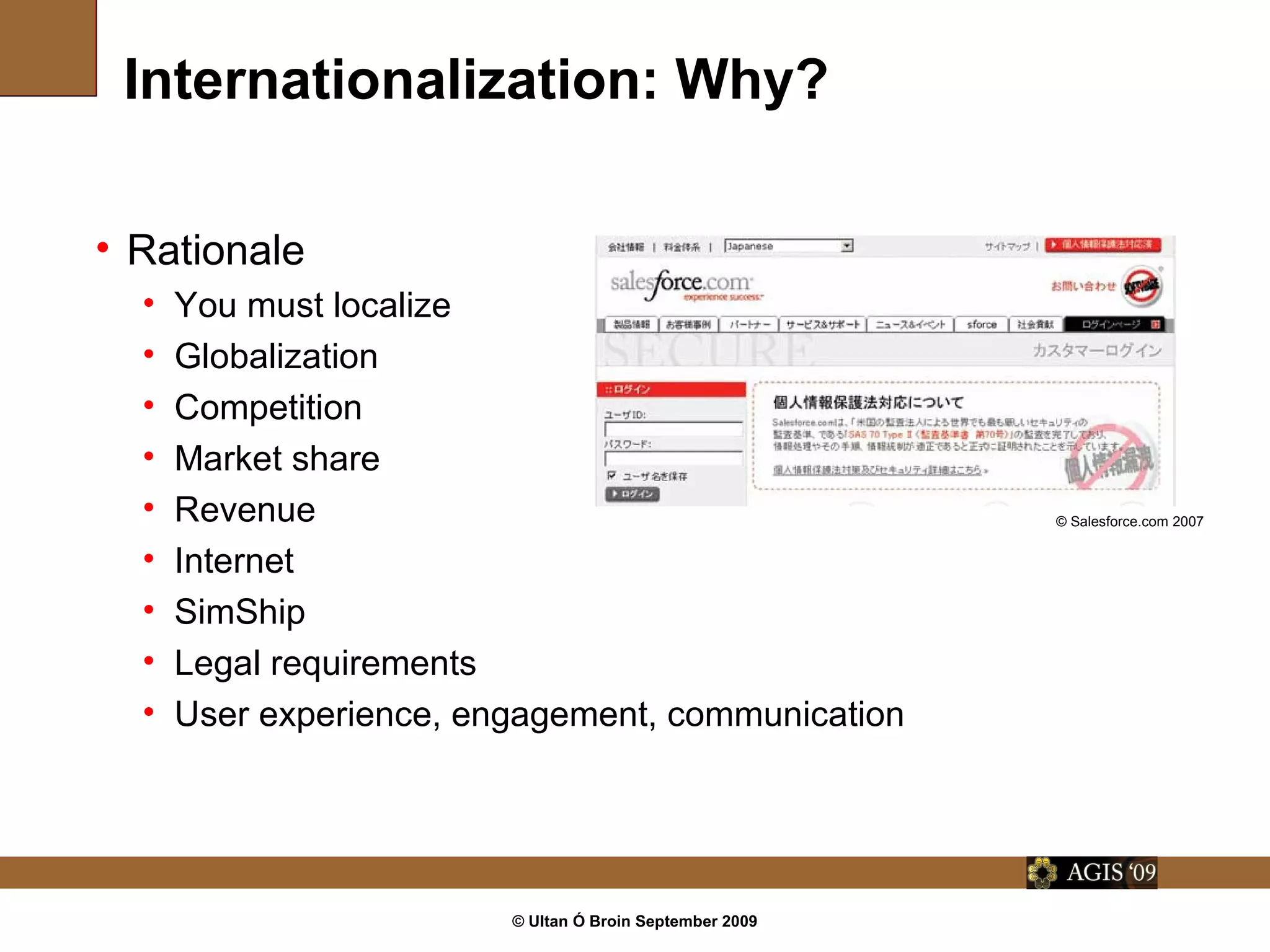Click the "Competition" bullet
This screenshot has width=1270, height=952.
269,408
